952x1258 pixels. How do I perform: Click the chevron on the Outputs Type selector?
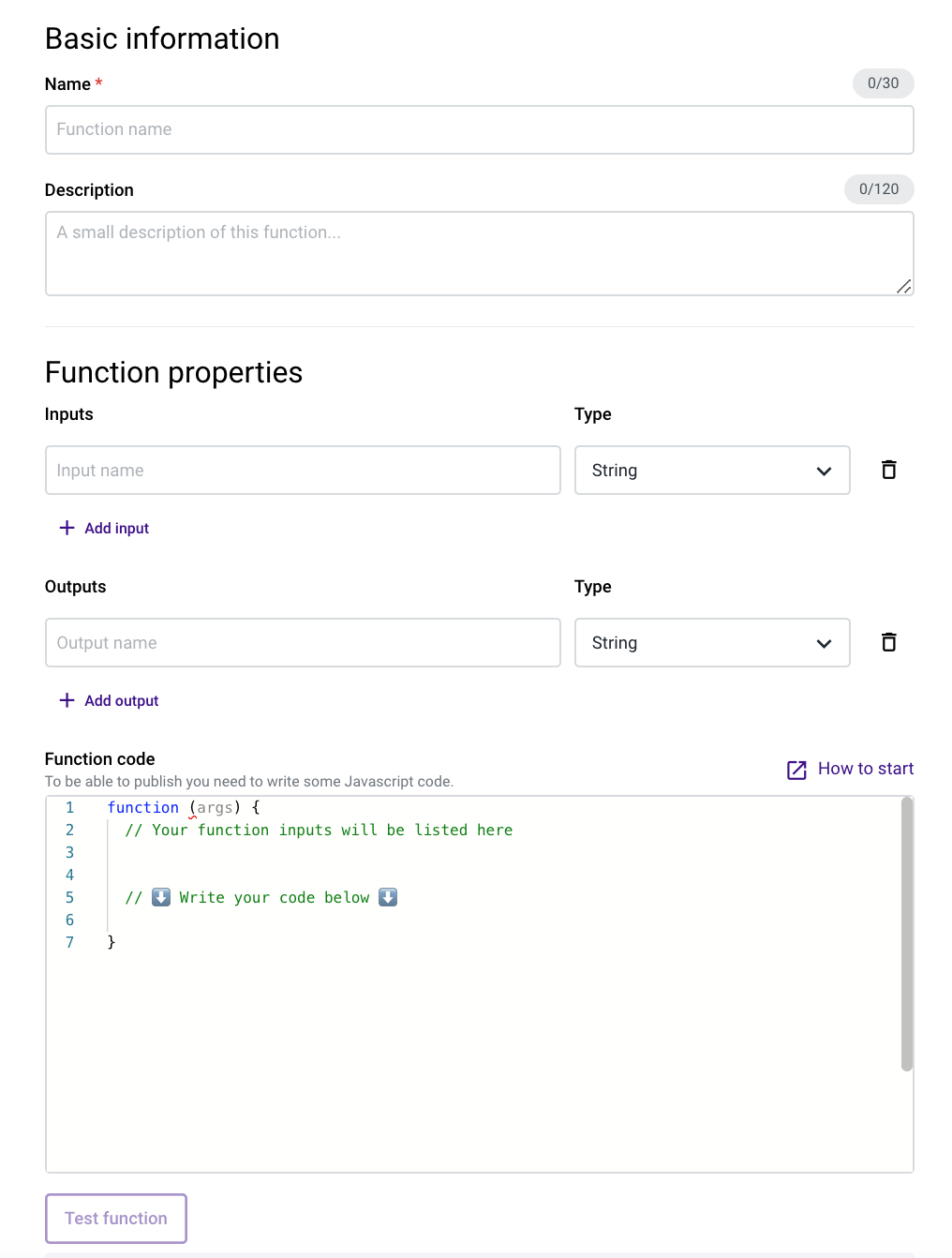(x=824, y=643)
